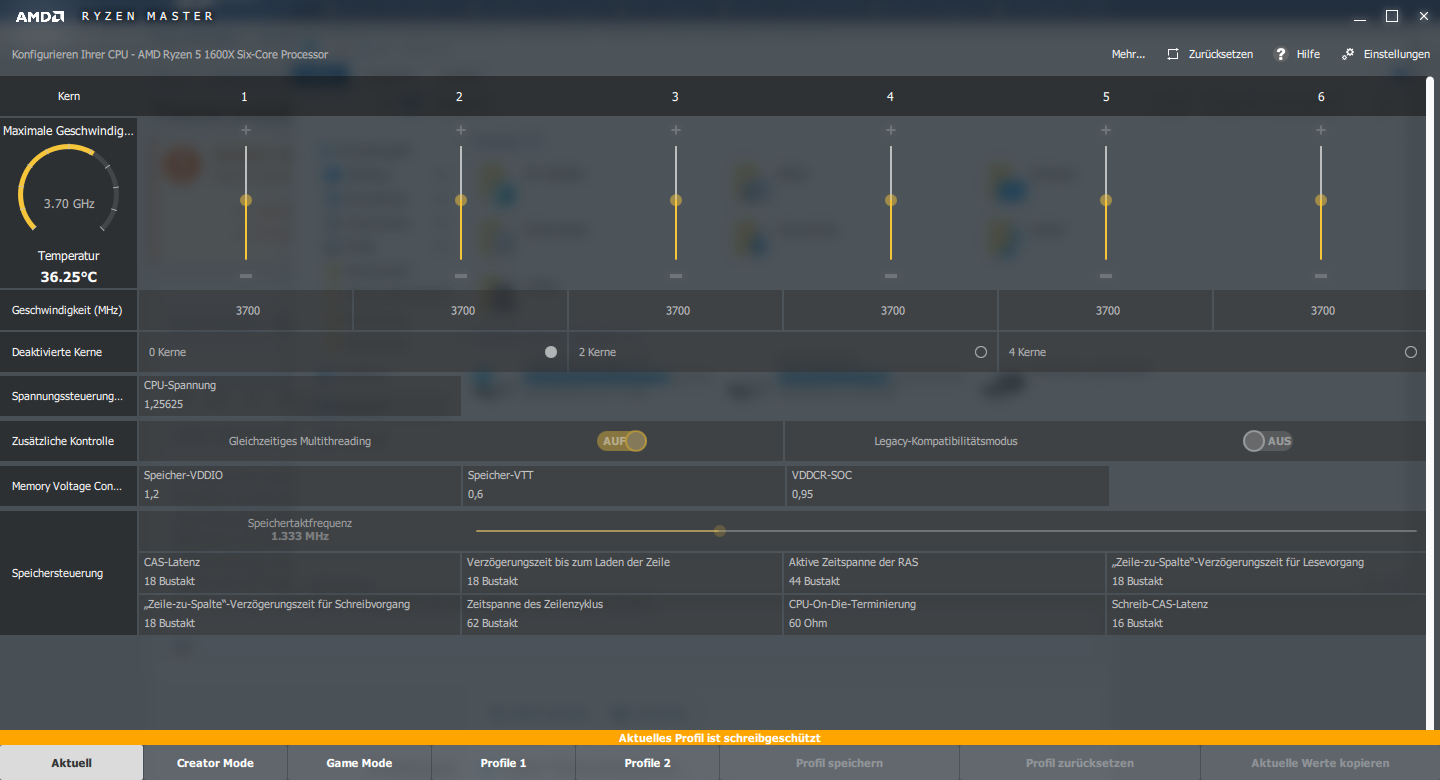Click the plus icon above core 5 slider
This screenshot has height=780, width=1440.
click(x=1106, y=130)
